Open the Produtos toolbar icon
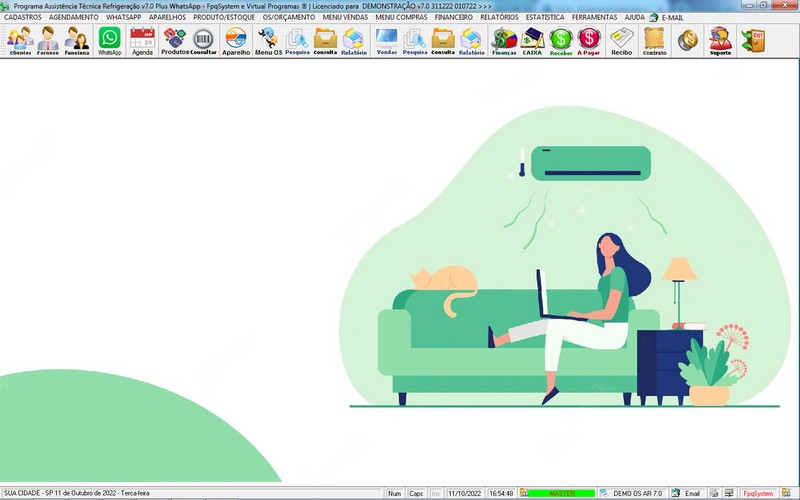The height and width of the screenshot is (500, 800). click(x=175, y=40)
